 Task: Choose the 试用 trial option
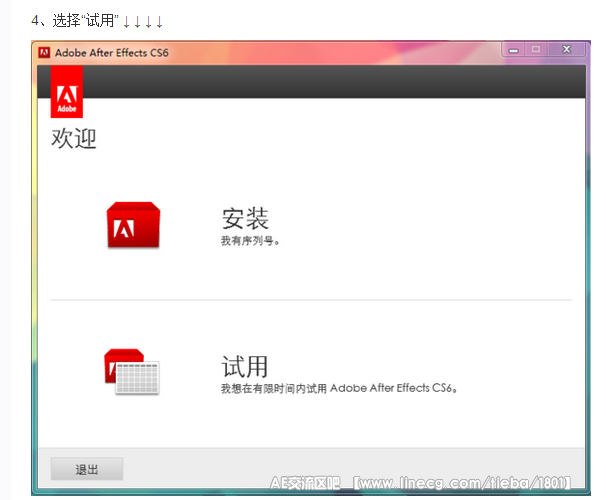pos(245,366)
